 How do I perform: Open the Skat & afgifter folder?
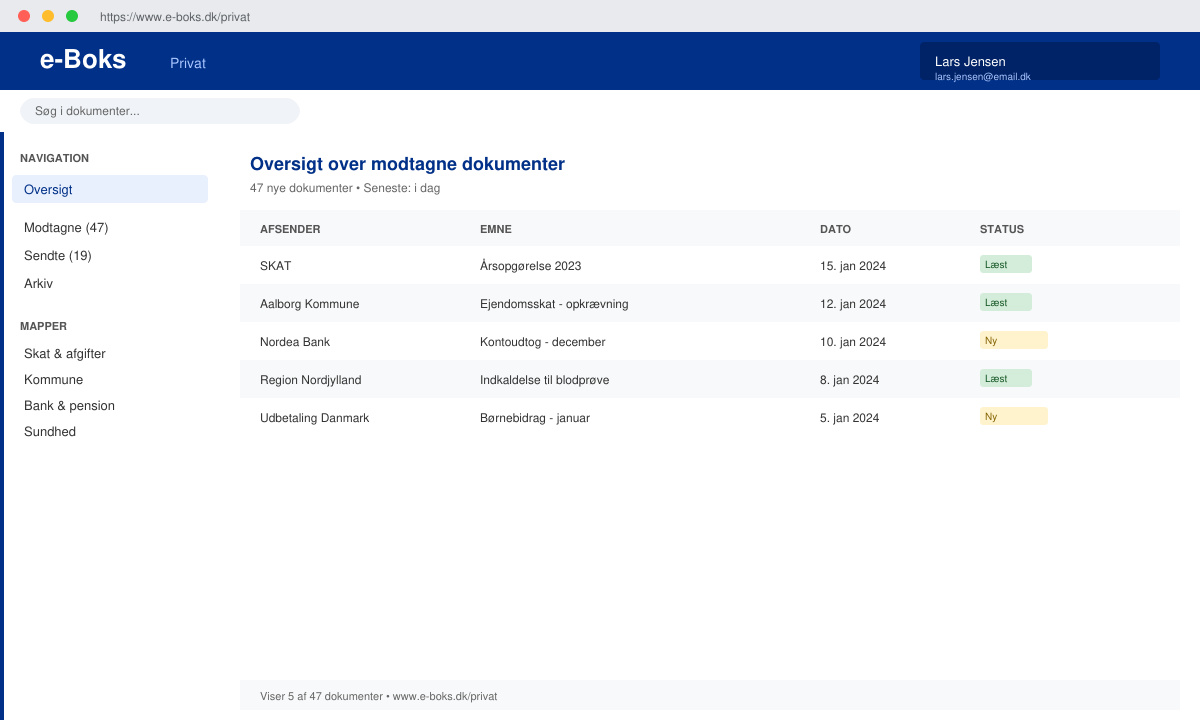point(65,354)
